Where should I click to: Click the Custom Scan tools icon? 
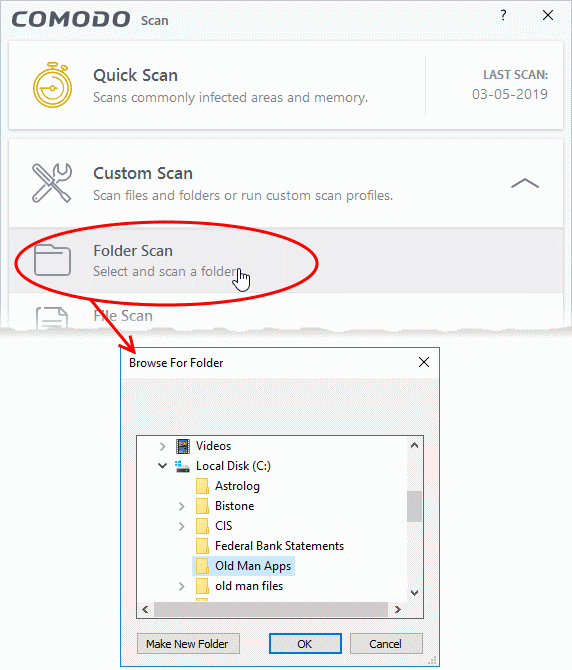click(x=52, y=183)
